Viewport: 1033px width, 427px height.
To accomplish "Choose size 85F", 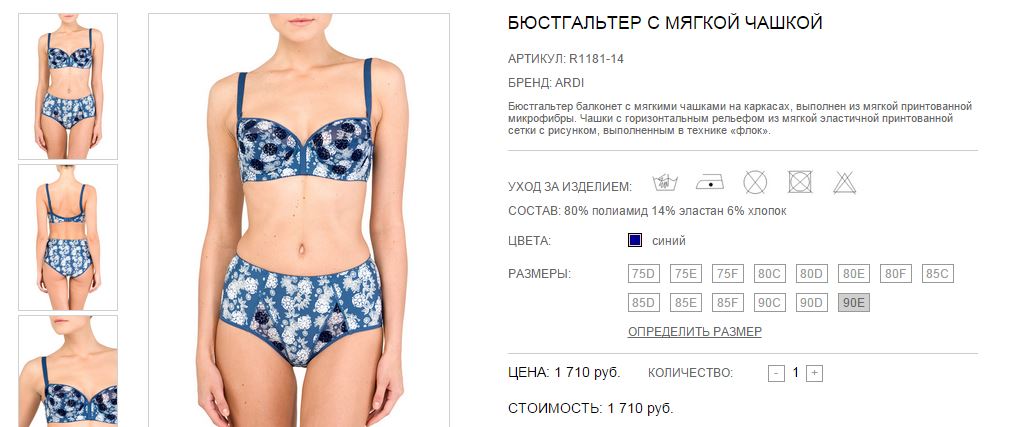I will point(727,302).
